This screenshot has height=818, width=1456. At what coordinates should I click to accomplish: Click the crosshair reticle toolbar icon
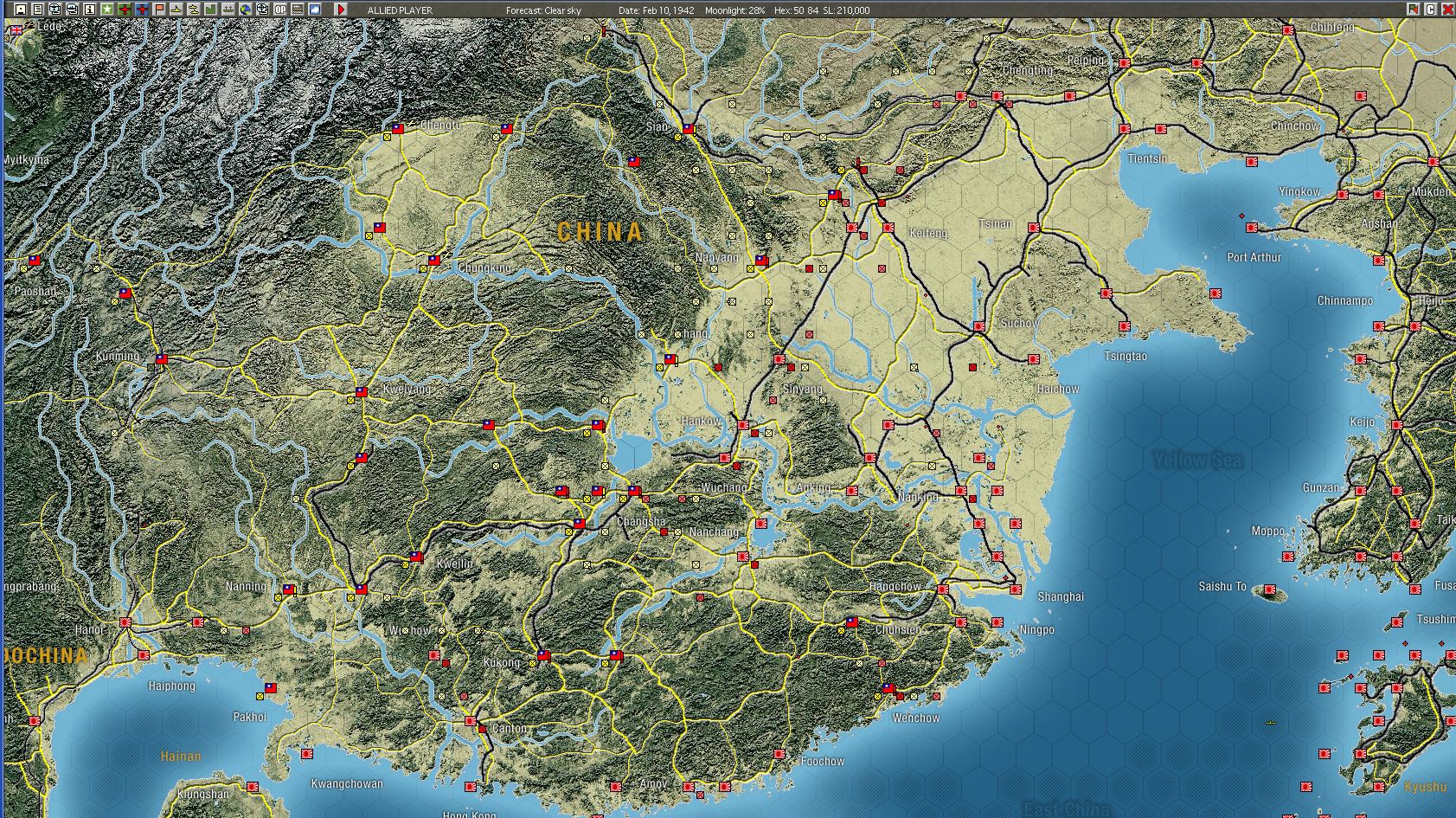[263, 10]
